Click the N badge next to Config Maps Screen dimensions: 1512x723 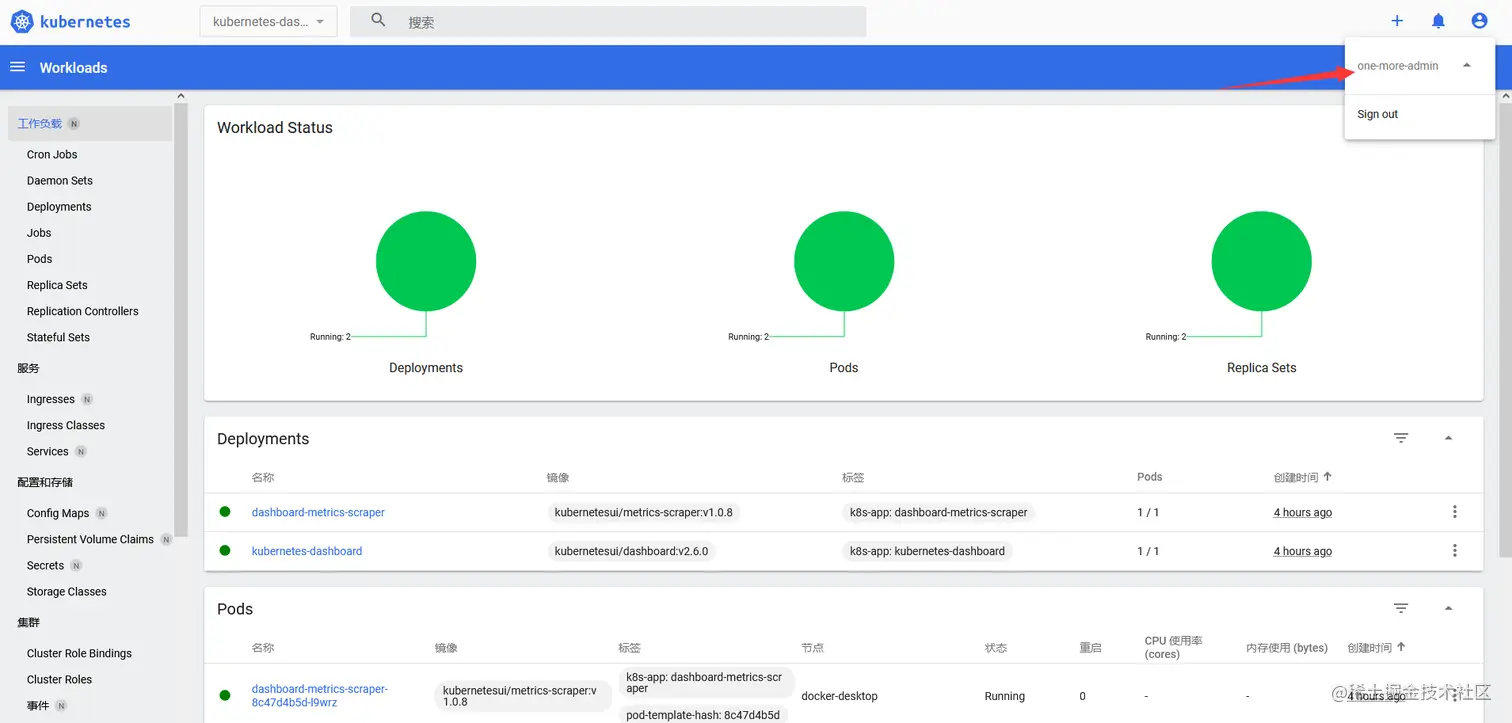pos(101,513)
